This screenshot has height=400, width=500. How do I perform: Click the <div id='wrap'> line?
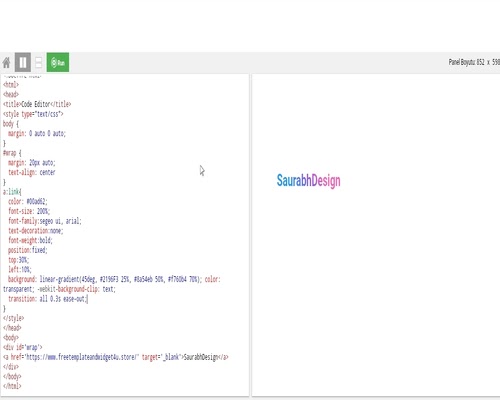23,347
